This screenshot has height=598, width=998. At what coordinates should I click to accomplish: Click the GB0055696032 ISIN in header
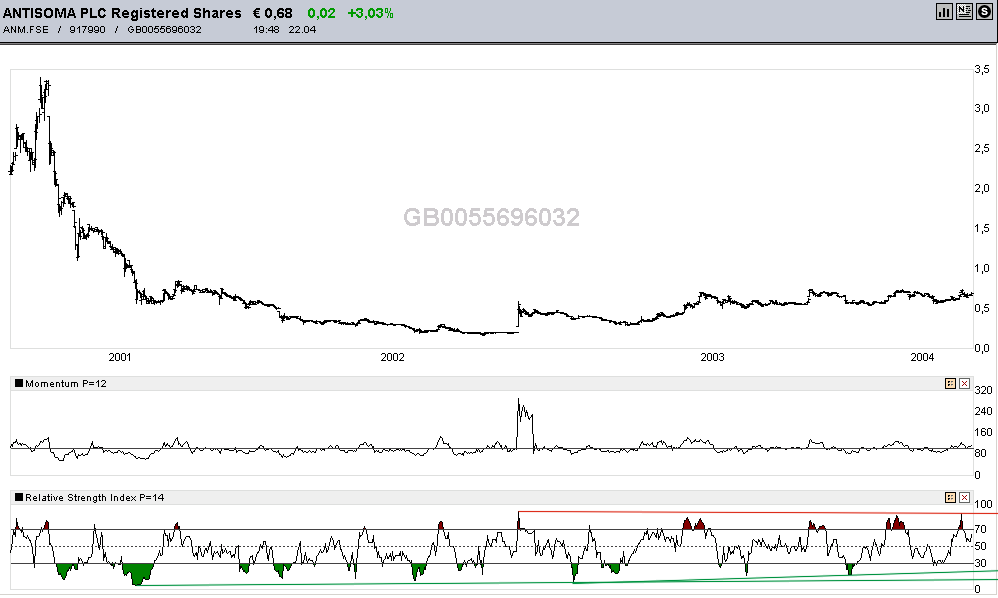(164, 29)
